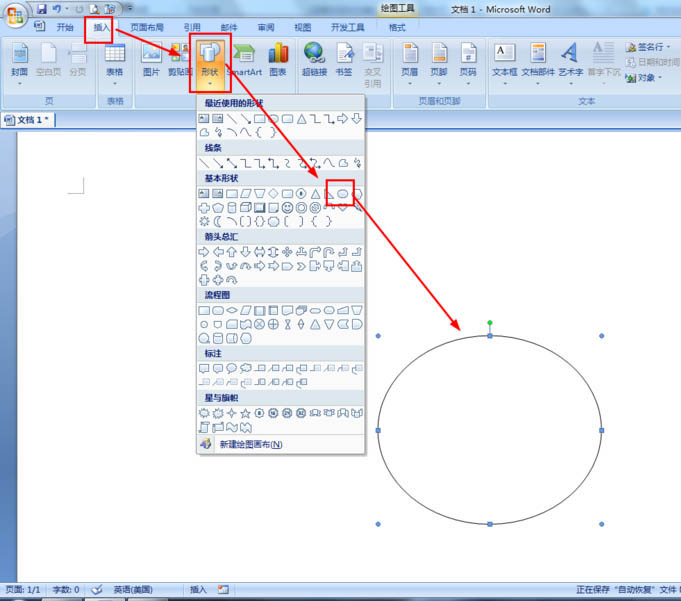Image resolution: width=681 pixels, height=601 pixels.
Task: Add a bookmark (书签)
Action: (344, 60)
